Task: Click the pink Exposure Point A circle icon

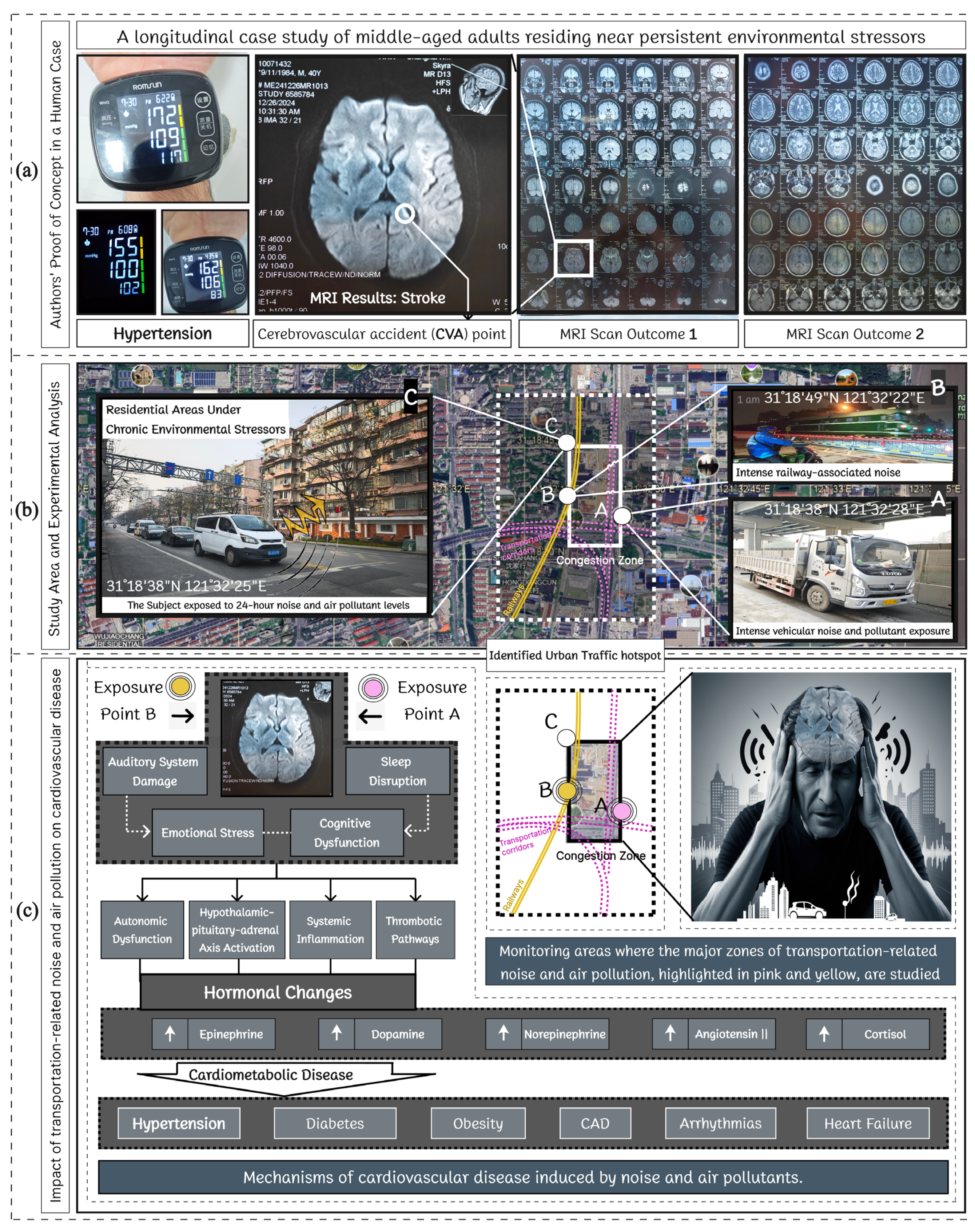Action: click(373, 688)
